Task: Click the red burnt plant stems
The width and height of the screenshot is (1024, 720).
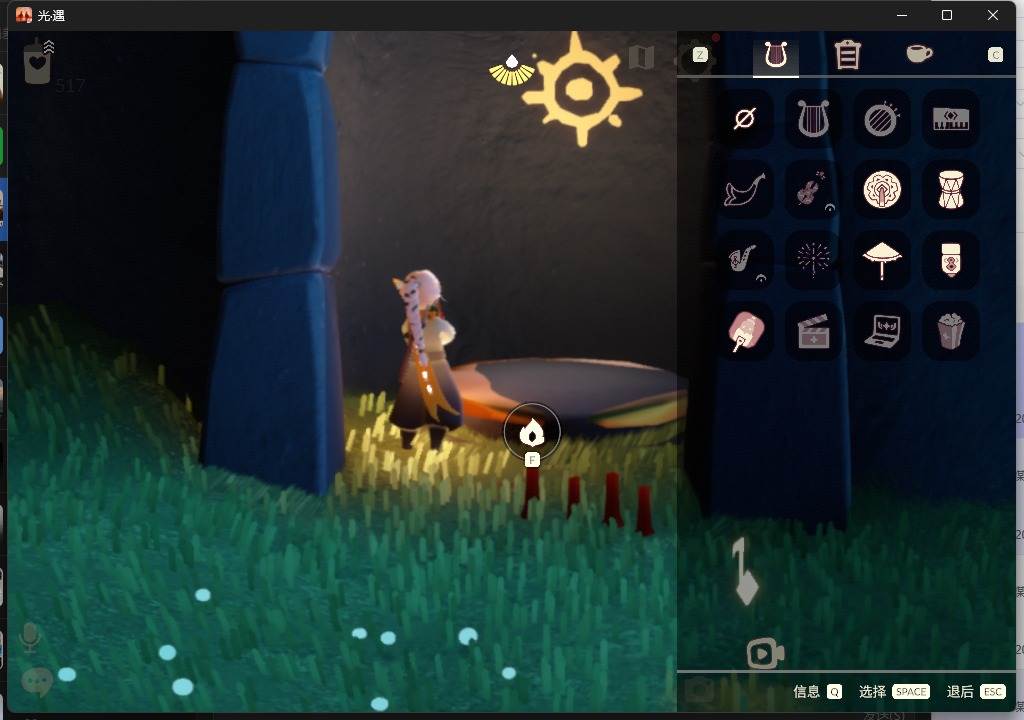Action: tap(588, 502)
